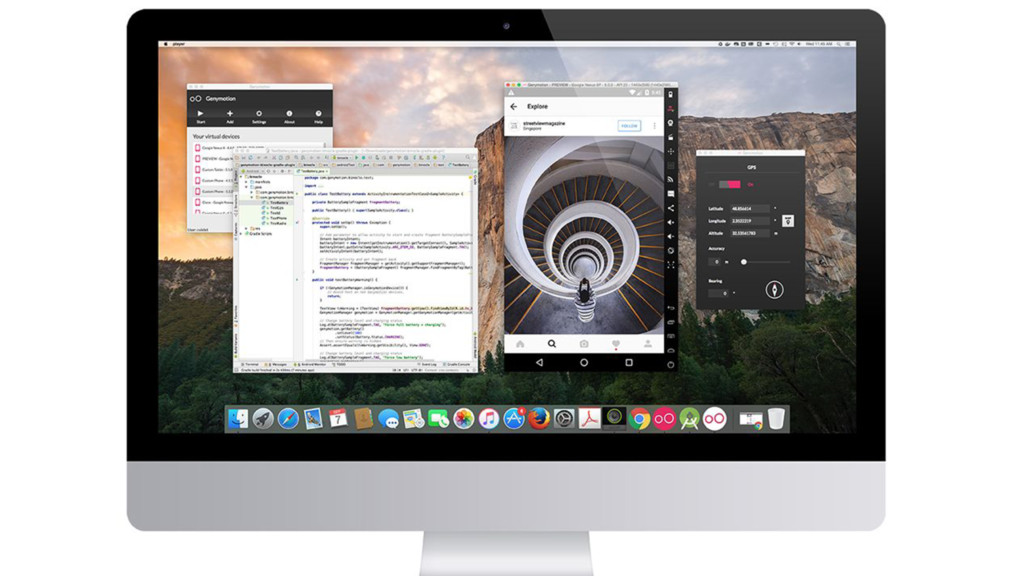This screenshot has height=576, width=1024.
Task: Select TestRadio in the project tree
Action: (x=278, y=223)
